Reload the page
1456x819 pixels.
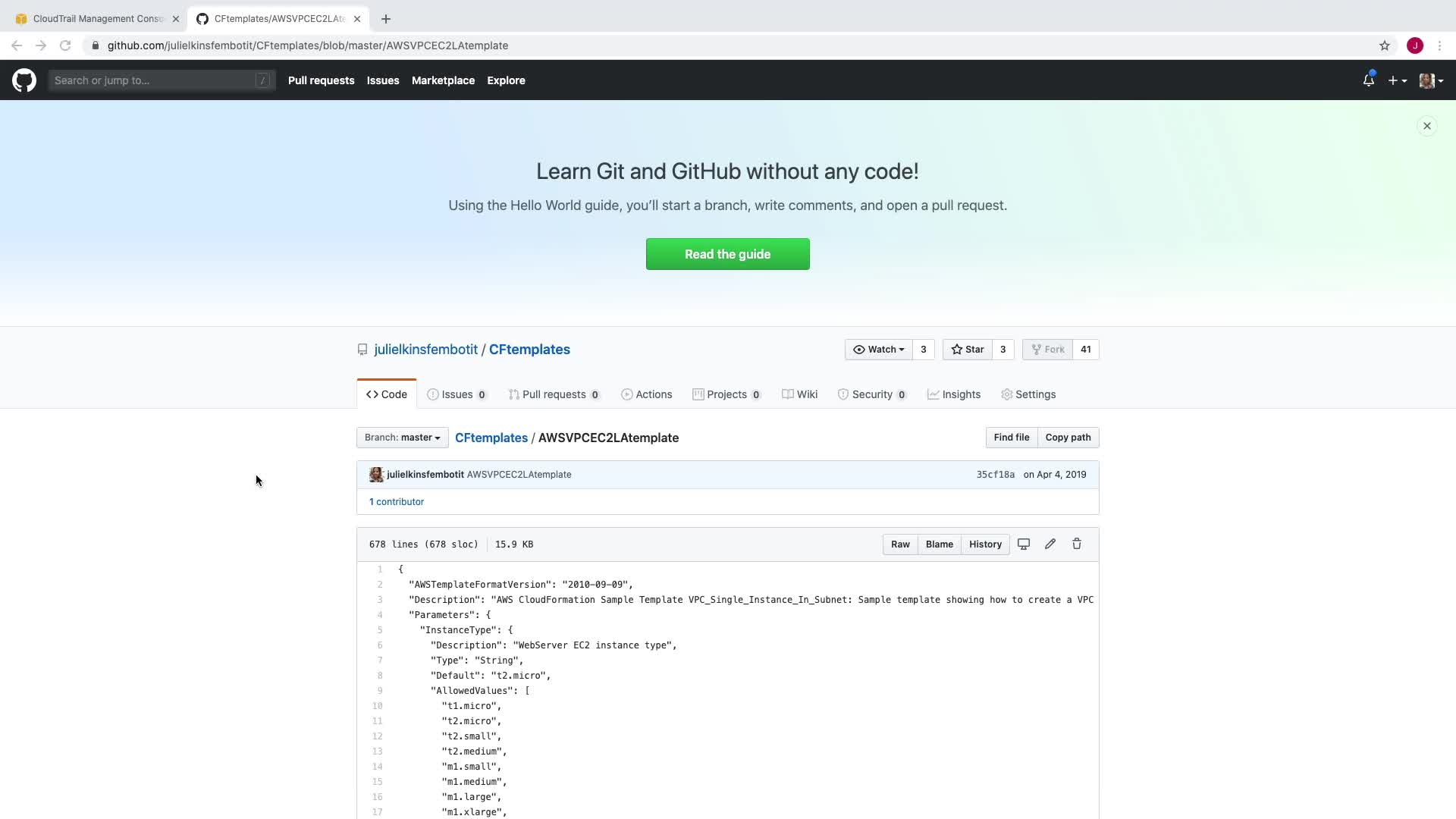65,45
